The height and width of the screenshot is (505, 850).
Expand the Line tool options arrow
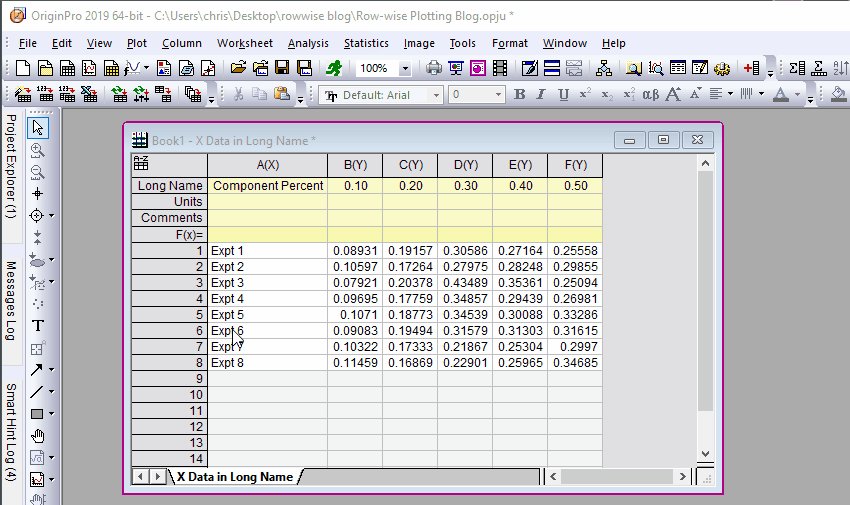(51, 392)
